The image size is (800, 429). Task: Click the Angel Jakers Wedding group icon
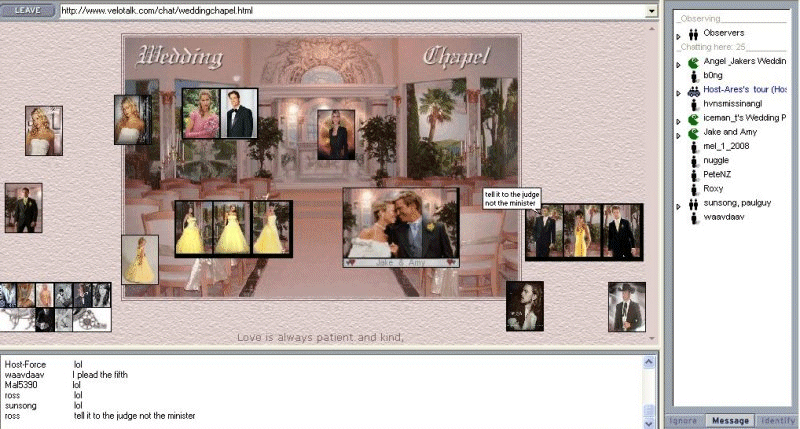[692, 62]
